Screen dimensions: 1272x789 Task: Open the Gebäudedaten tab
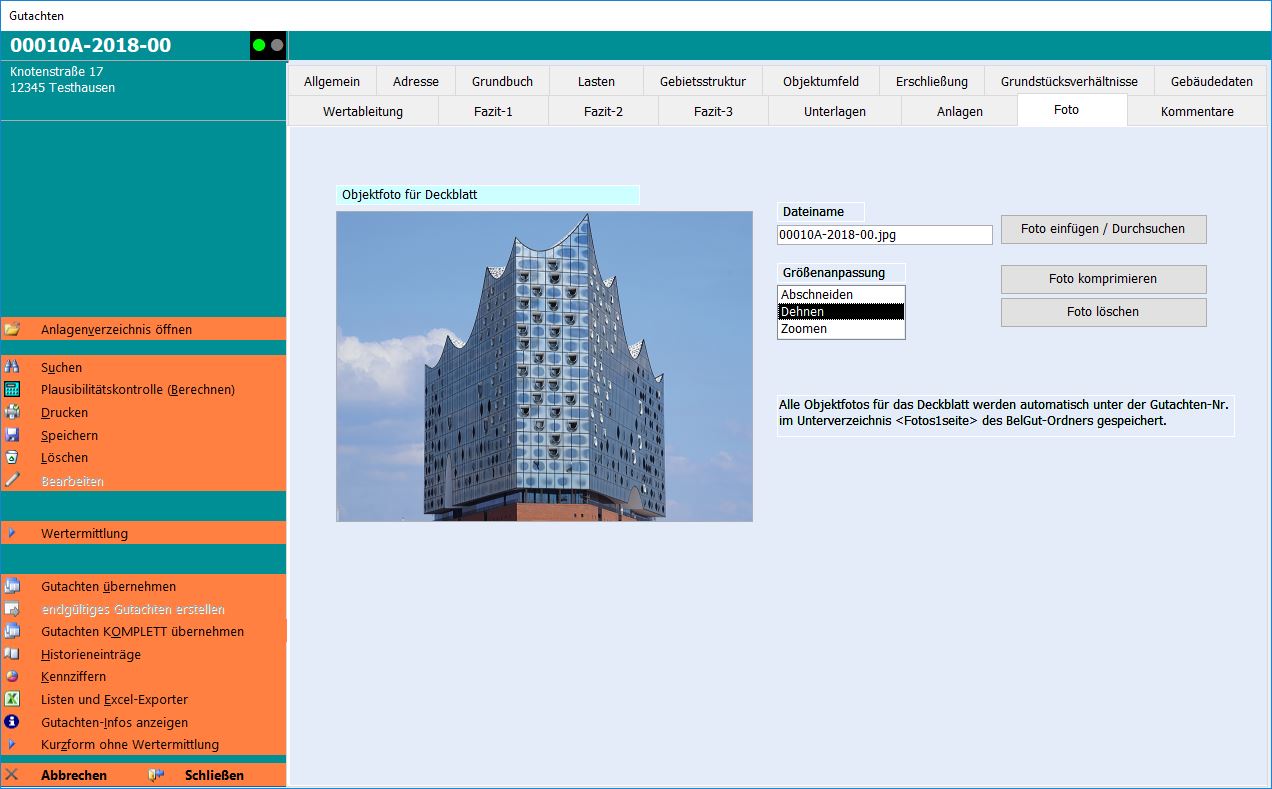click(x=1211, y=81)
